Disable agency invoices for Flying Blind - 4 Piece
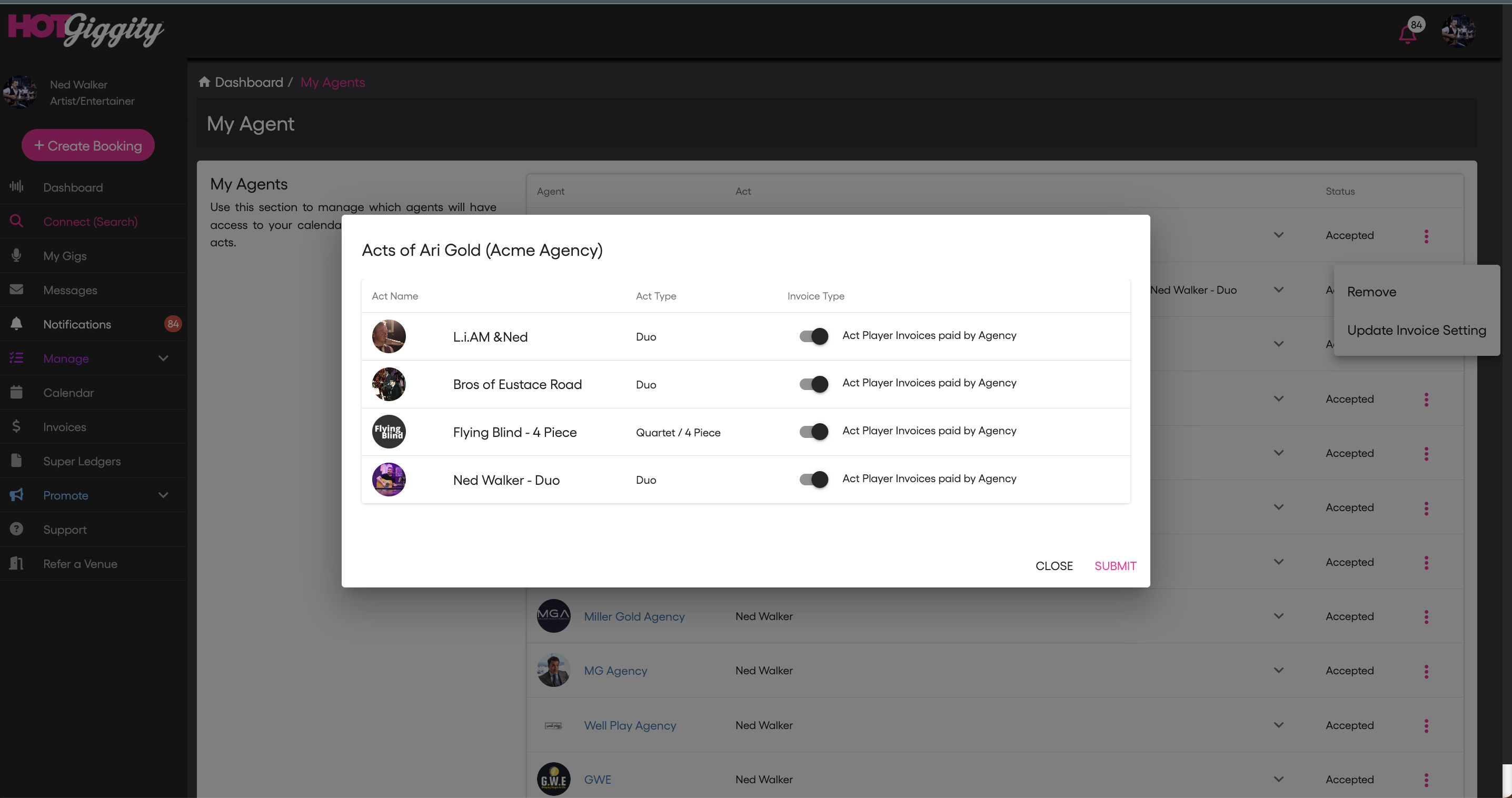The image size is (1512, 798). [813, 432]
